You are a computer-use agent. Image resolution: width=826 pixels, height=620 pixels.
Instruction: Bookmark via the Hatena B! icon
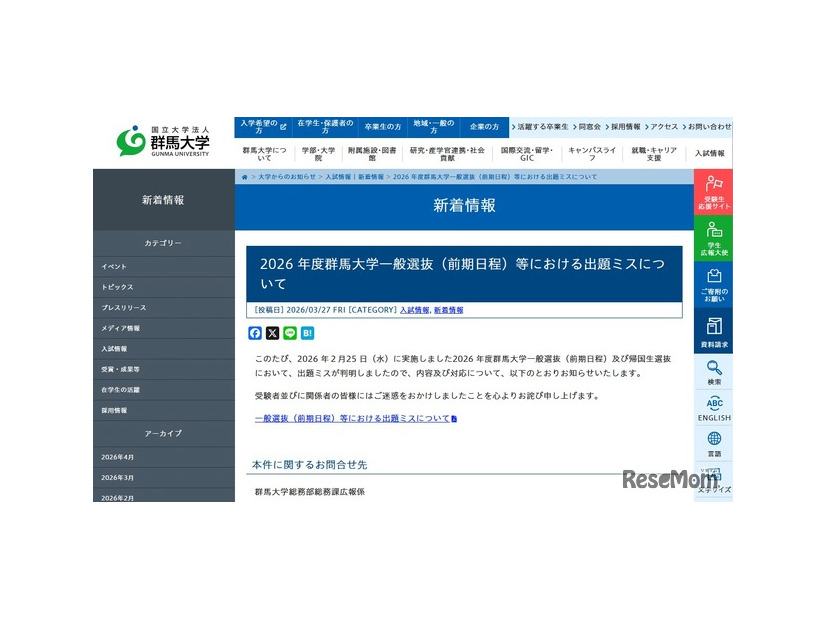click(x=306, y=333)
